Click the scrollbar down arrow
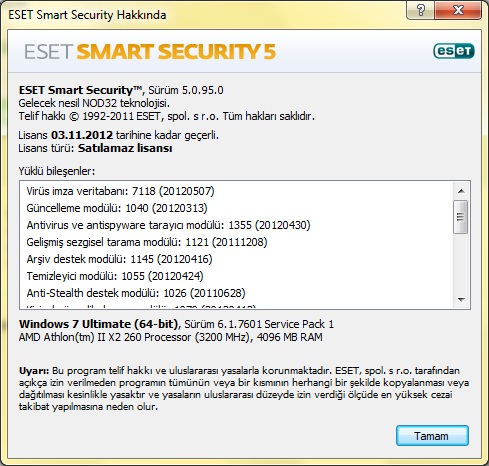The height and width of the screenshot is (466, 489). (x=461, y=299)
